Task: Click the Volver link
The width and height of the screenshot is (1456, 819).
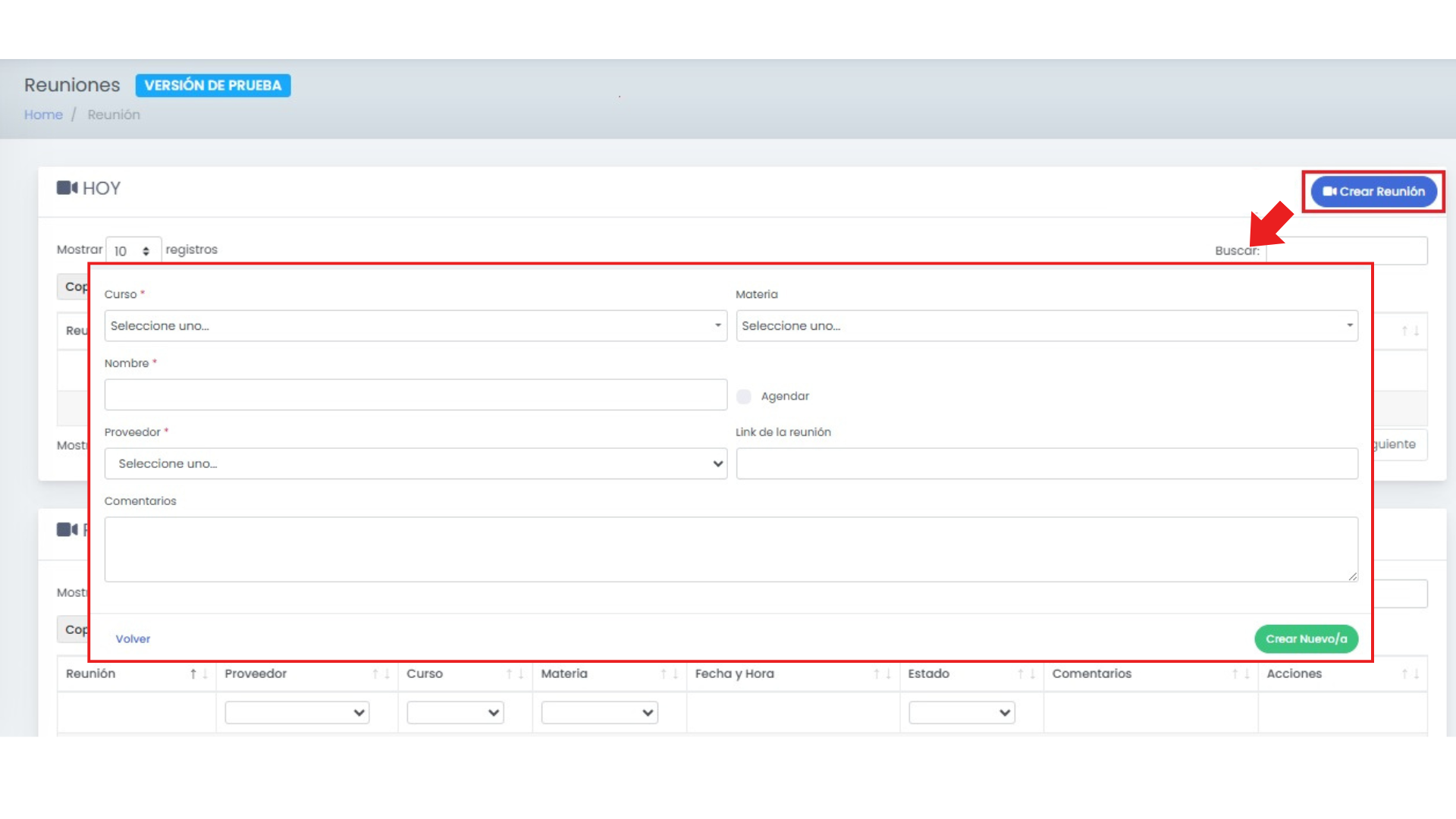Action: (x=133, y=639)
